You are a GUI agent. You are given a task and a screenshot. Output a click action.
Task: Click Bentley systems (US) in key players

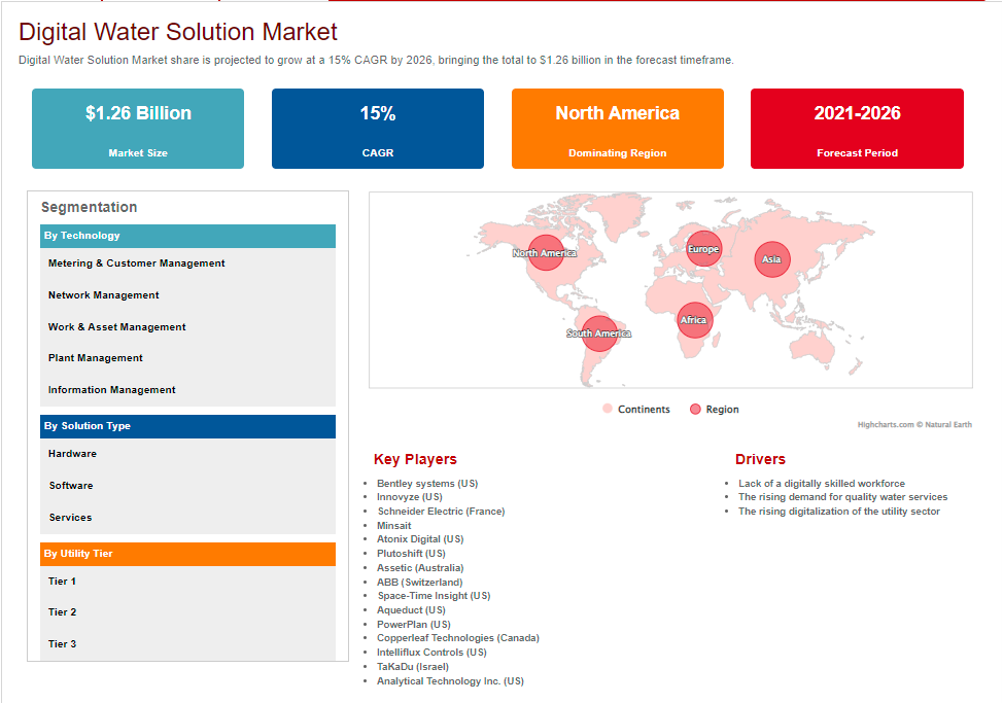click(x=428, y=484)
